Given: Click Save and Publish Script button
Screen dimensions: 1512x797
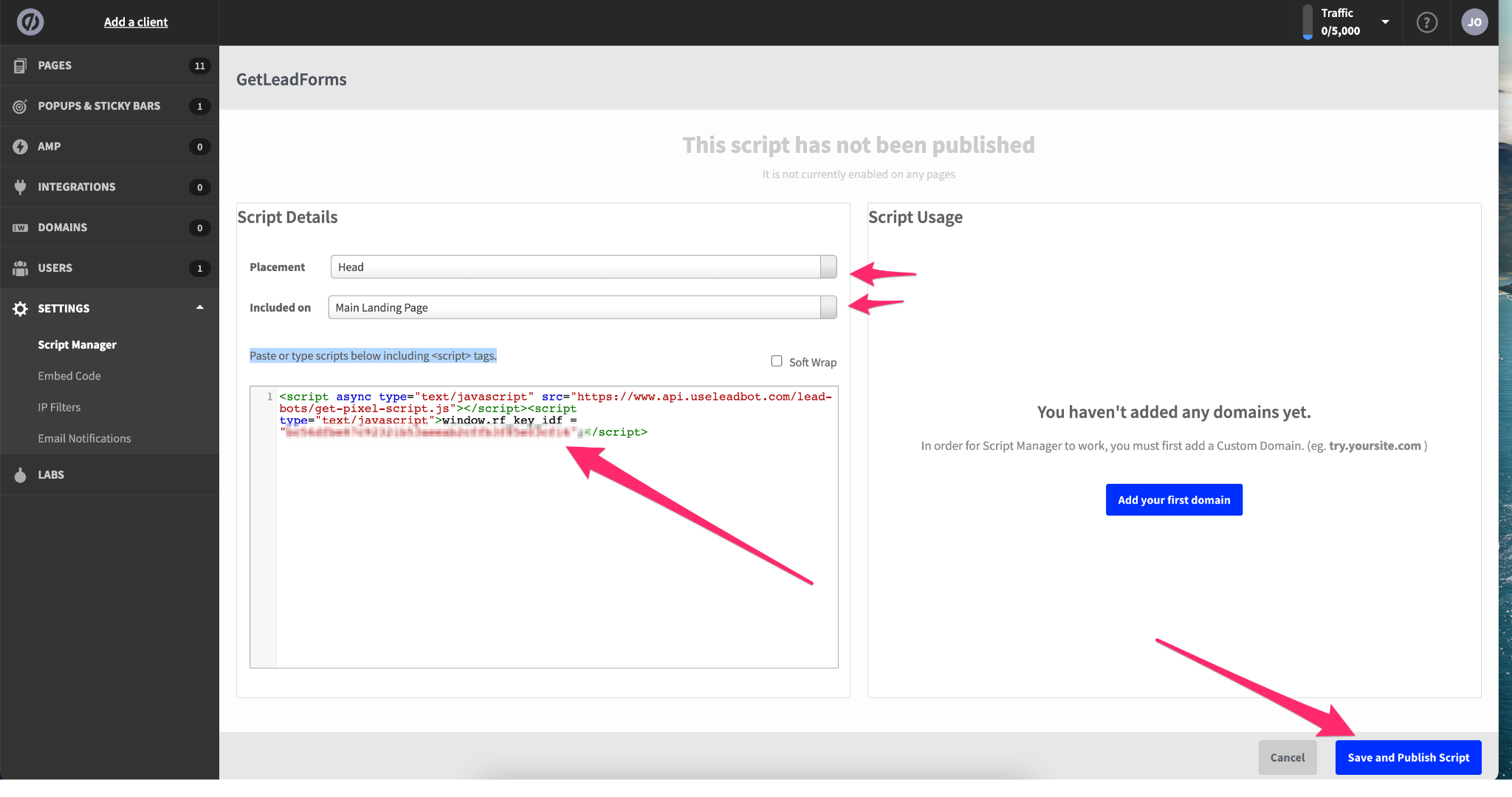Looking at the screenshot, I should 1408,757.
